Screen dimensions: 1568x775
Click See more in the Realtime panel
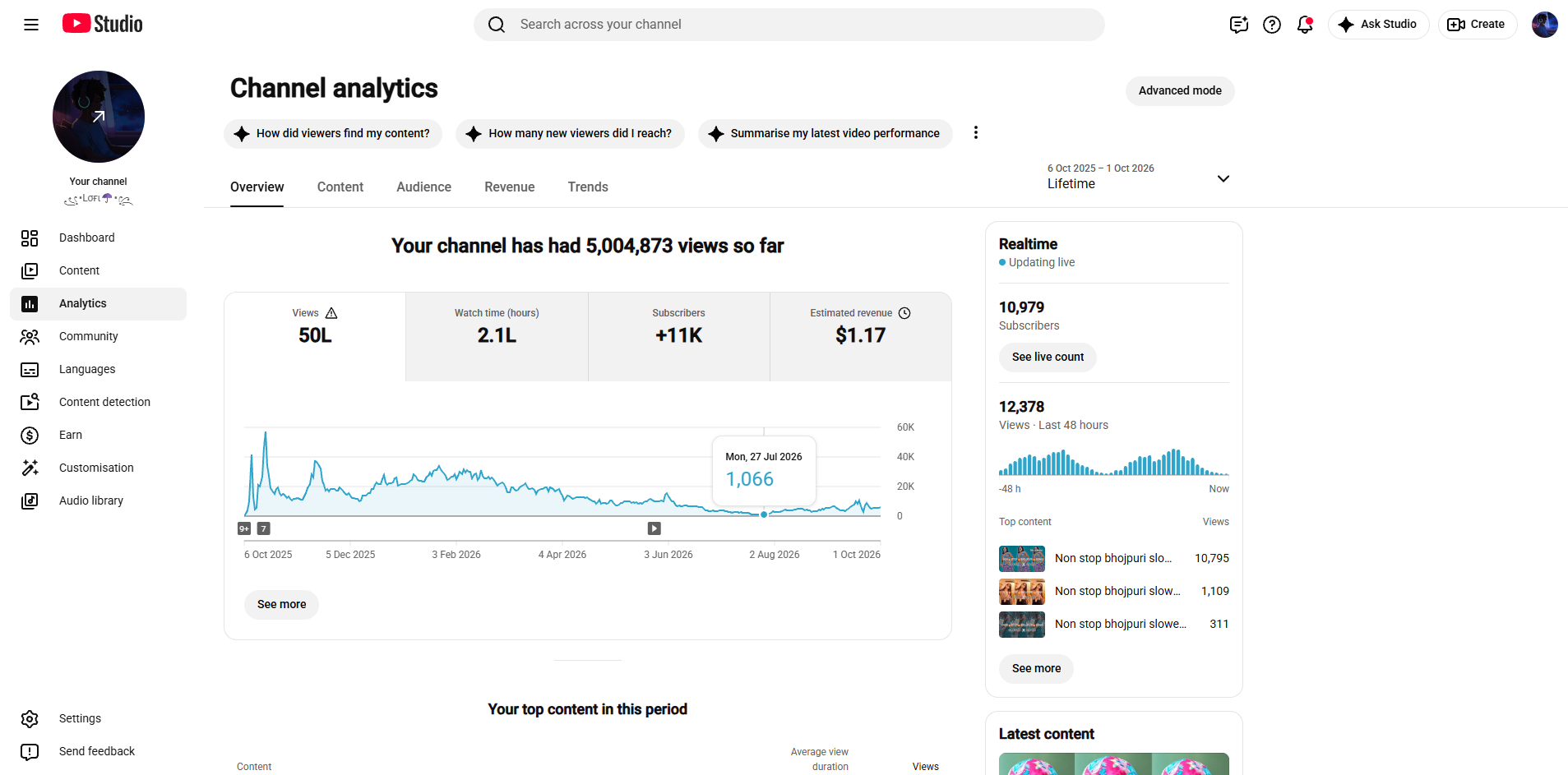pos(1036,668)
